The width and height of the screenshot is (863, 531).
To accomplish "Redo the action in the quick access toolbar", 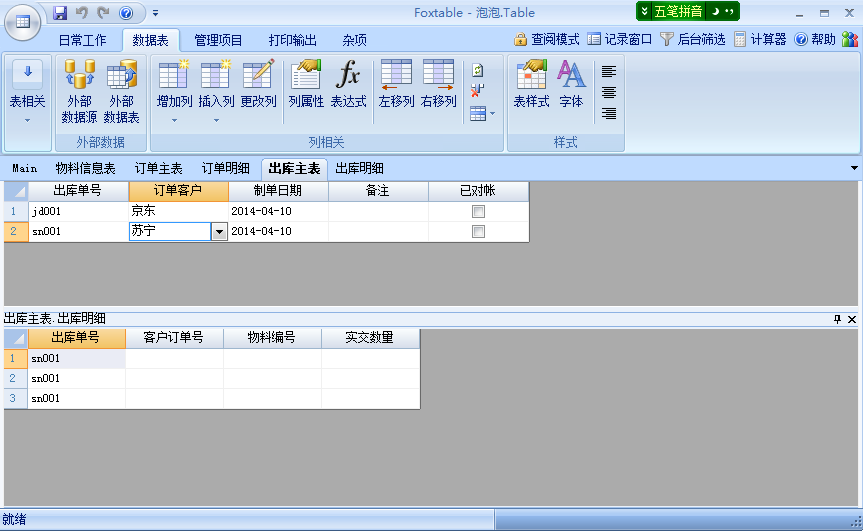I will click(103, 12).
